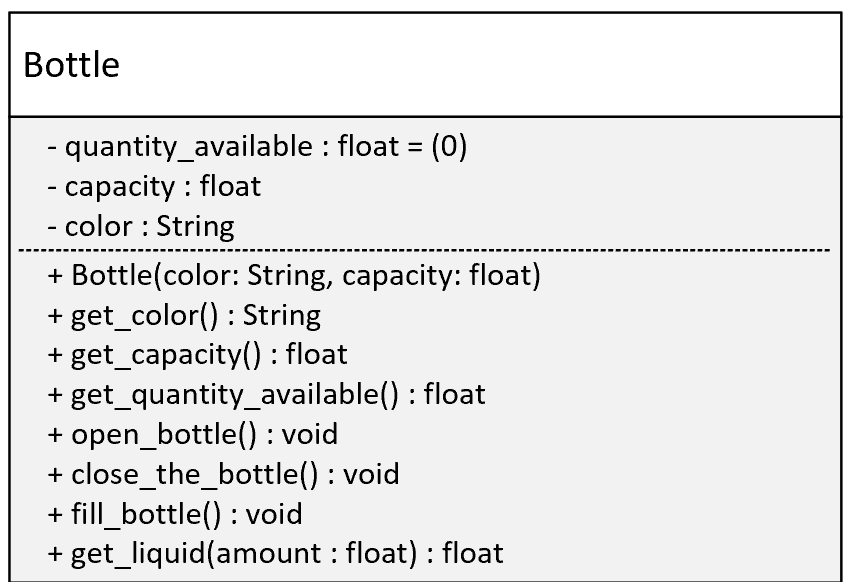Viewport: 844px width, 582px height.
Task: Select the get_liquid(amount : float) method
Action: (x=276, y=553)
